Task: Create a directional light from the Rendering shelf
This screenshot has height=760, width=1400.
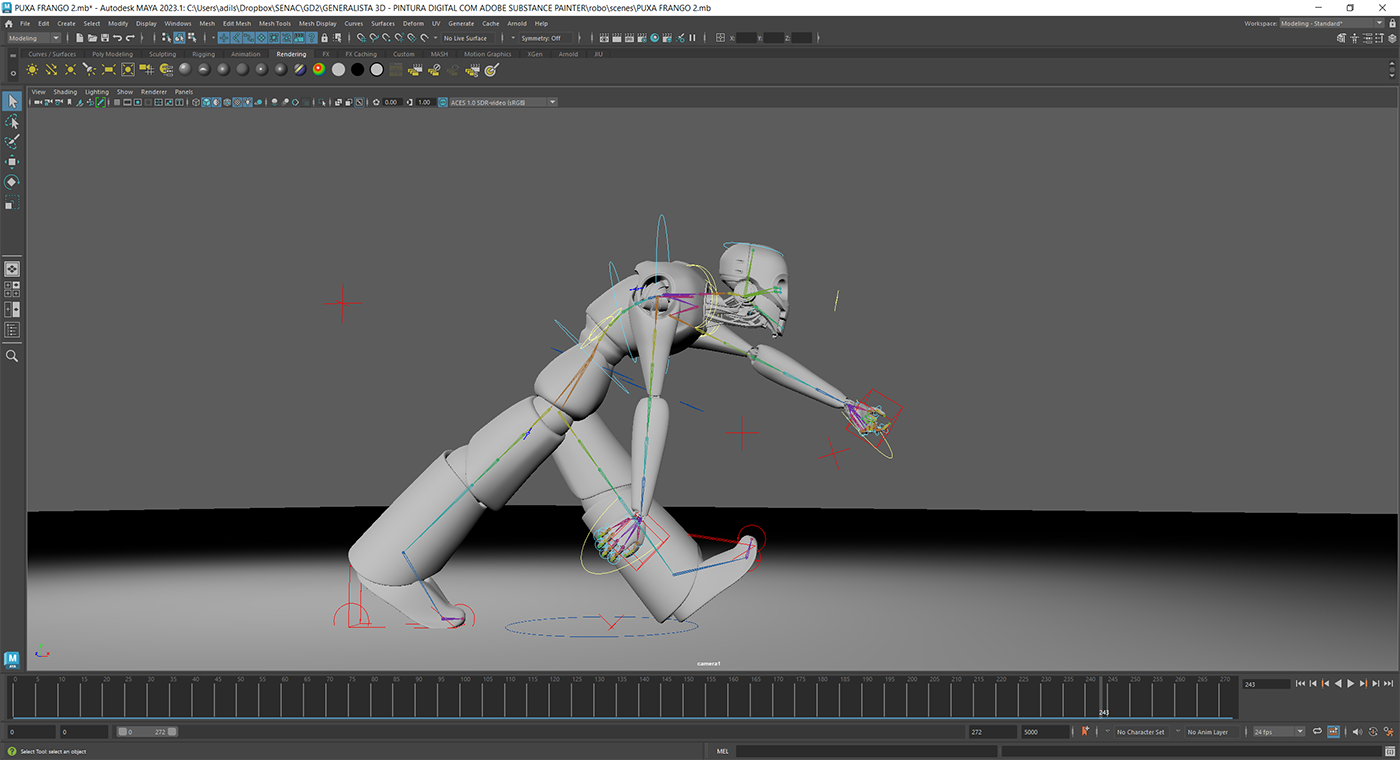Action: click(51, 70)
